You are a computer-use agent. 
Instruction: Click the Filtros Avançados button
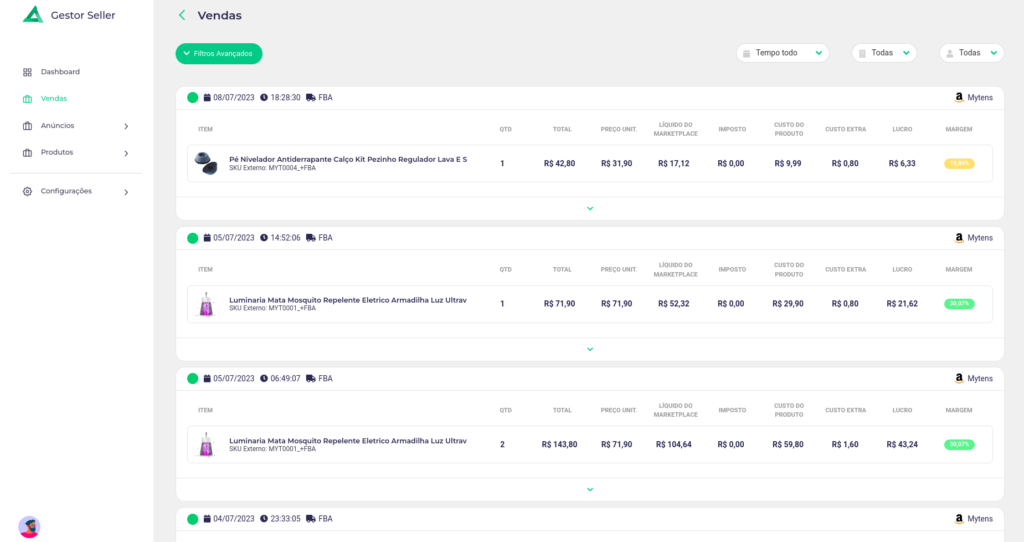click(x=219, y=53)
